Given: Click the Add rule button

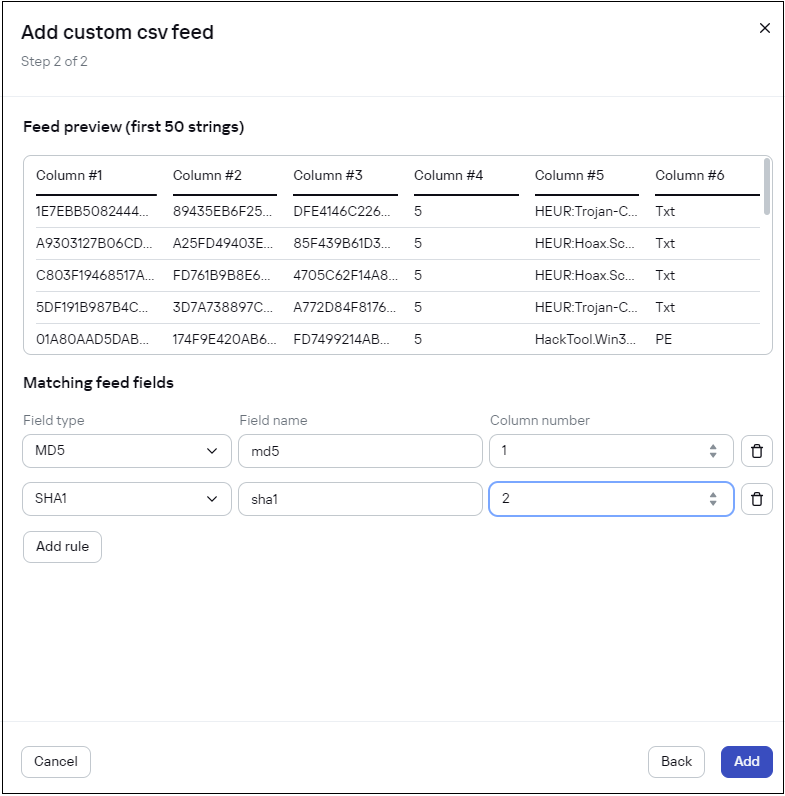Looking at the screenshot, I should [x=62, y=547].
